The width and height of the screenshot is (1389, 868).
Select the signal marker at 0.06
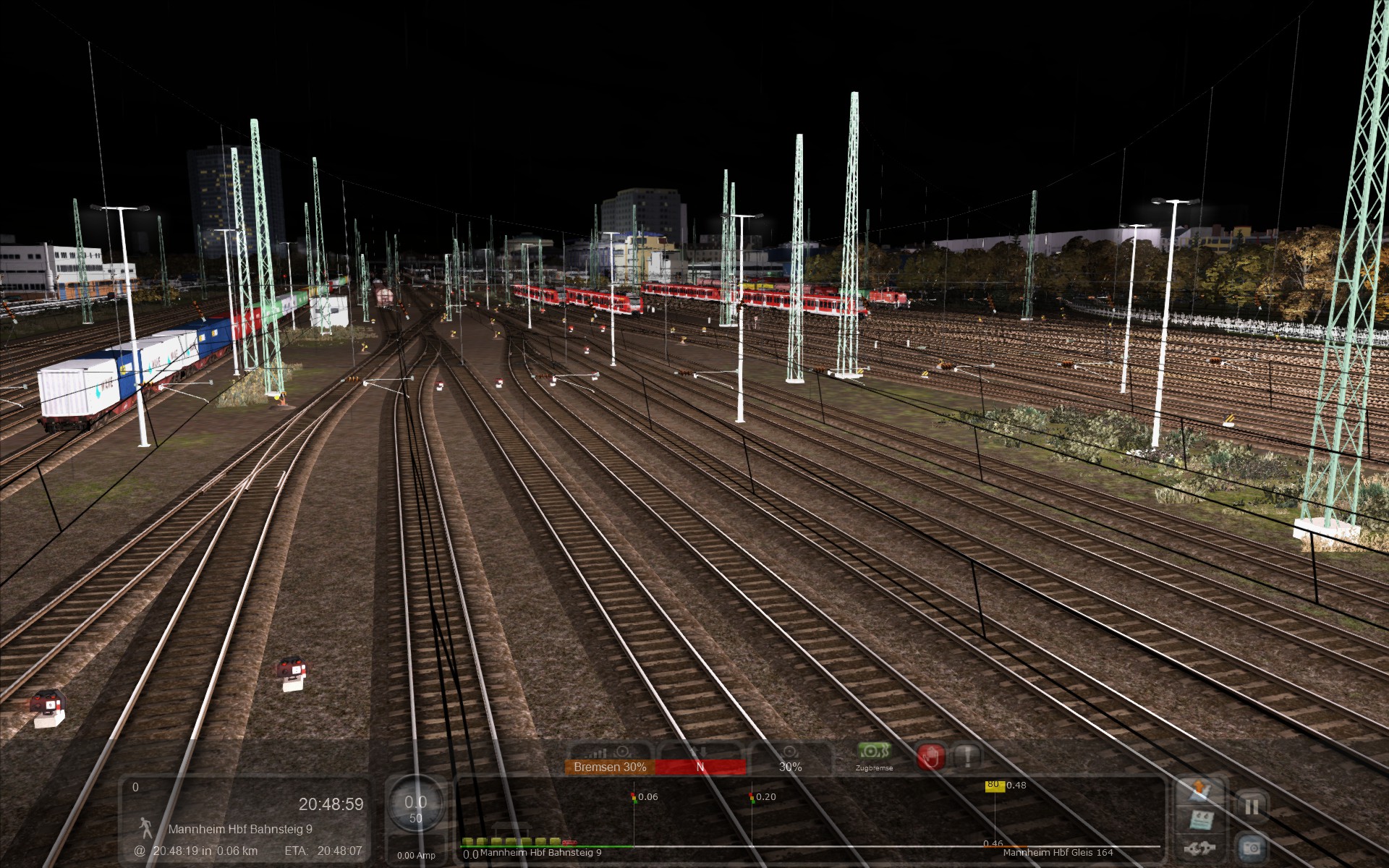pyautogui.click(x=634, y=797)
